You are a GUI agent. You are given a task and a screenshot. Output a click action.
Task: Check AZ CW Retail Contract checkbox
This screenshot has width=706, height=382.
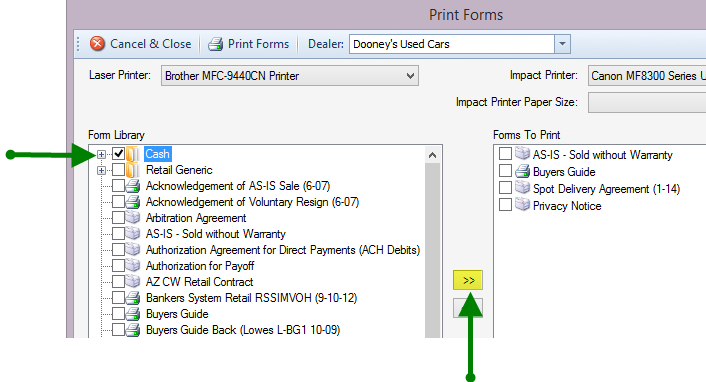tap(118, 282)
